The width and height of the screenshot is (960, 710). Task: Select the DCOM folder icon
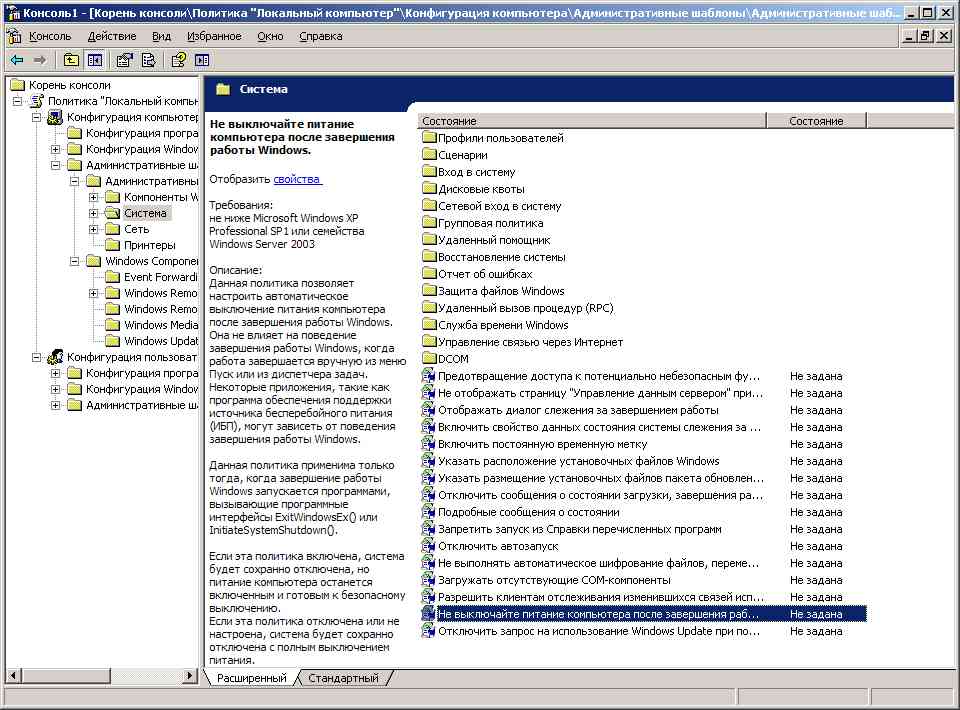(429, 359)
